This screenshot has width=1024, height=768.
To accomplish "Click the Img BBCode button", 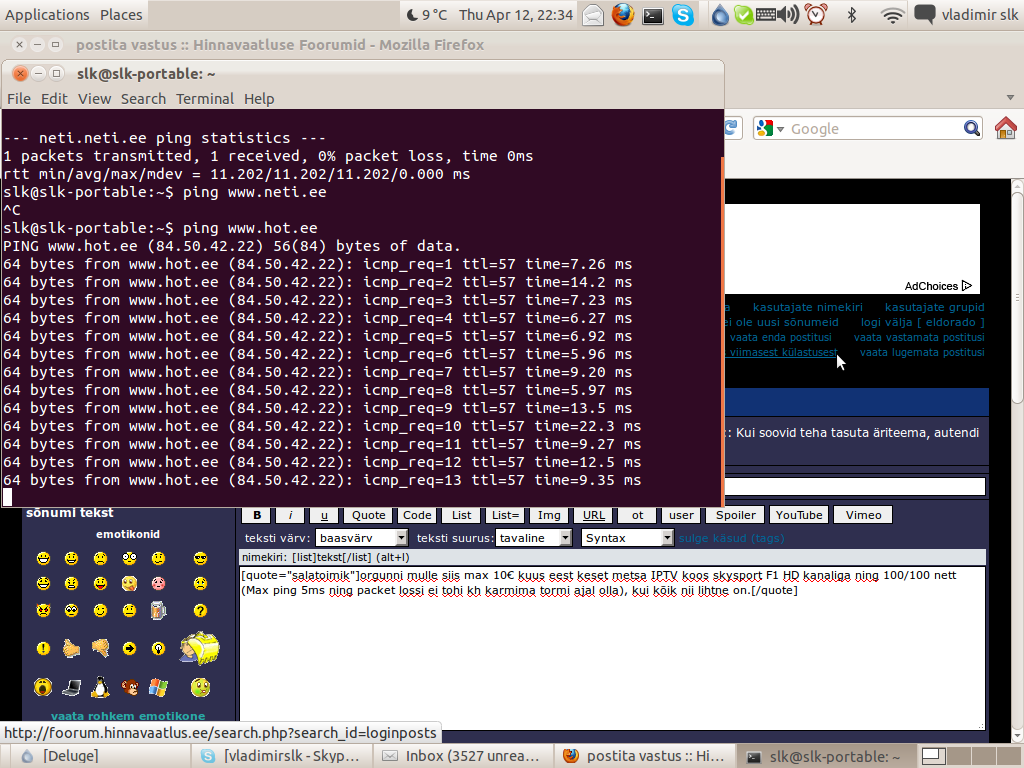I will click(x=549, y=515).
